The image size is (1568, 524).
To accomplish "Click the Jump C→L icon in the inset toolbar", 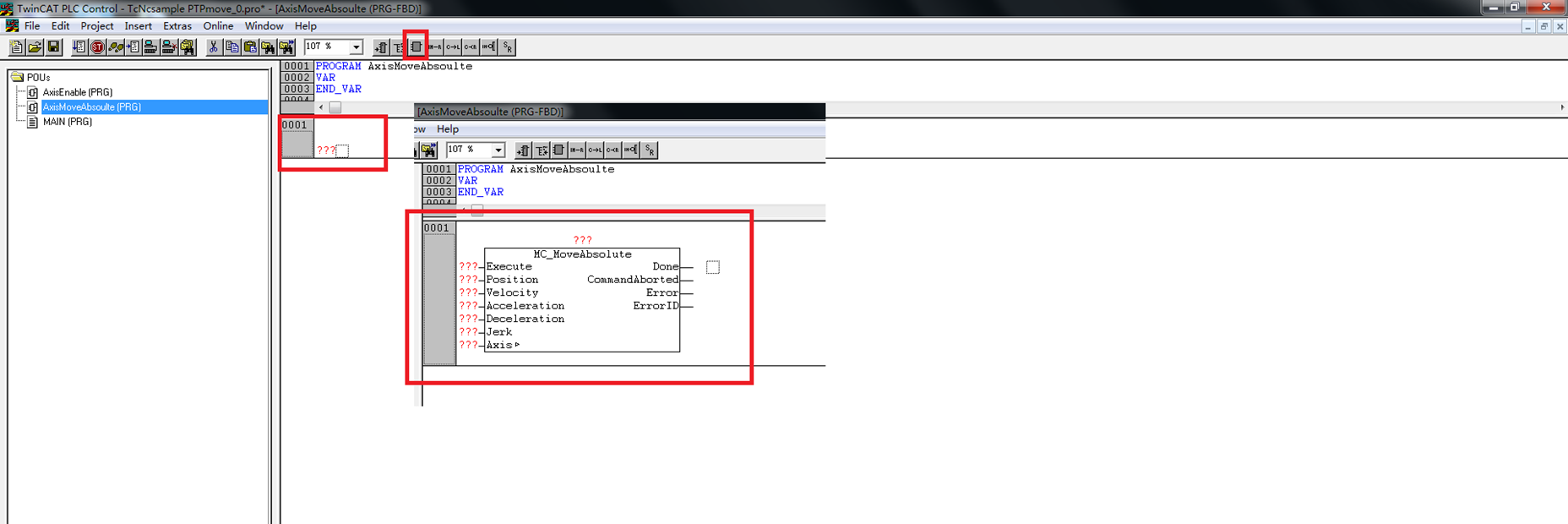I will pyautogui.click(x=595, y=150).
